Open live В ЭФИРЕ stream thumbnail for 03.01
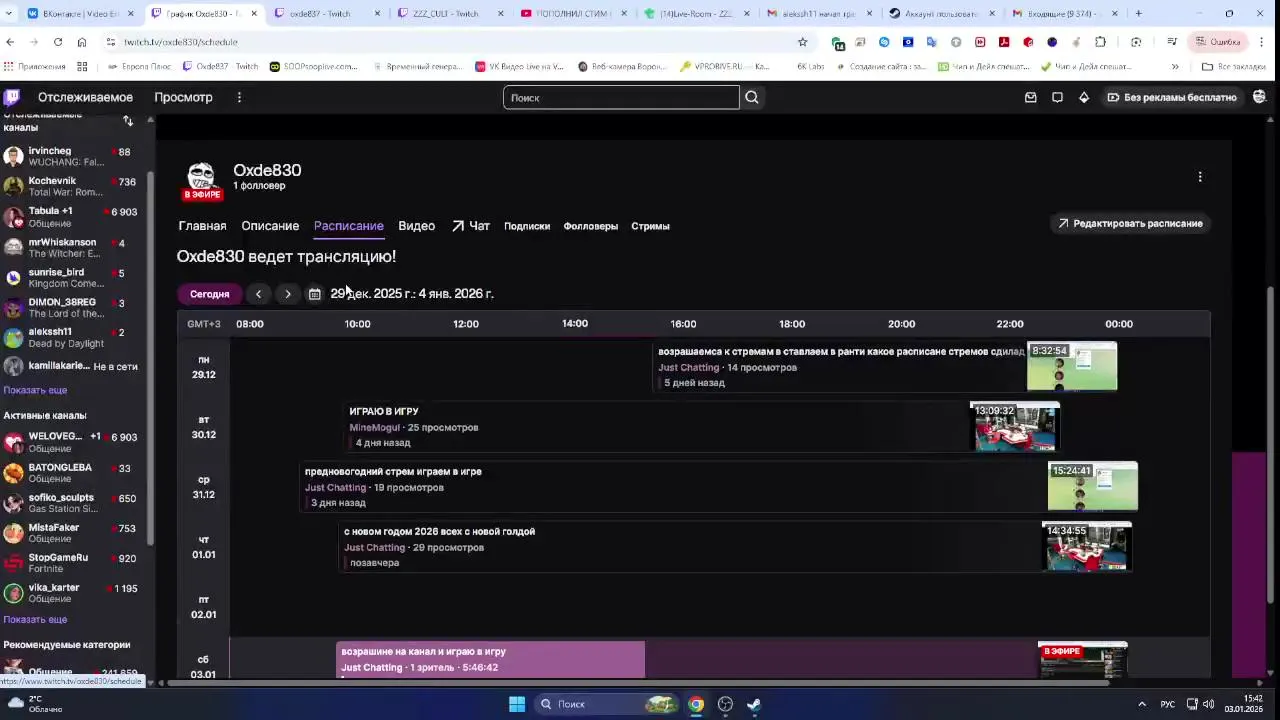 (1082, 661)
